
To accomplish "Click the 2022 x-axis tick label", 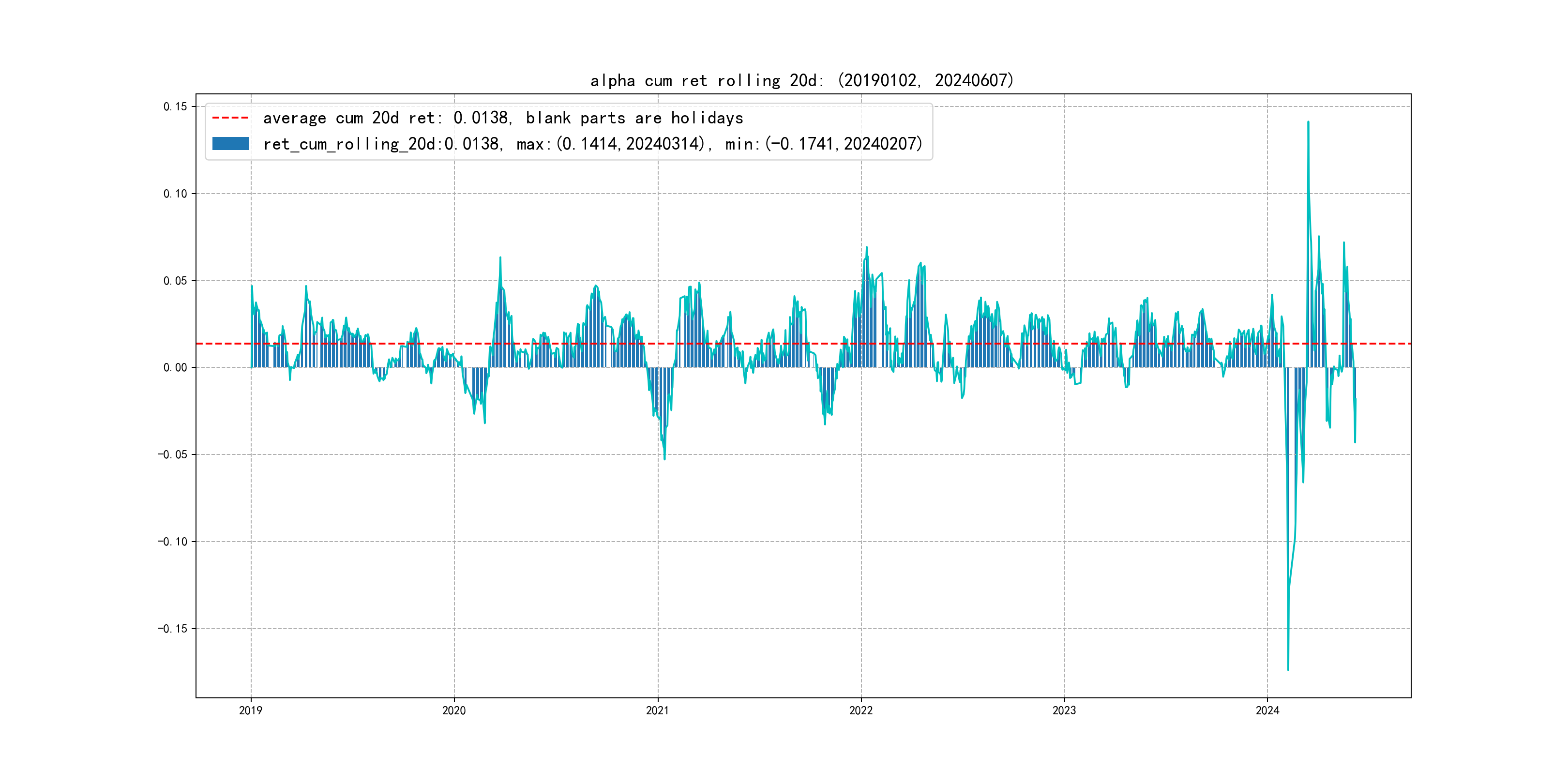I will point(860,710).
